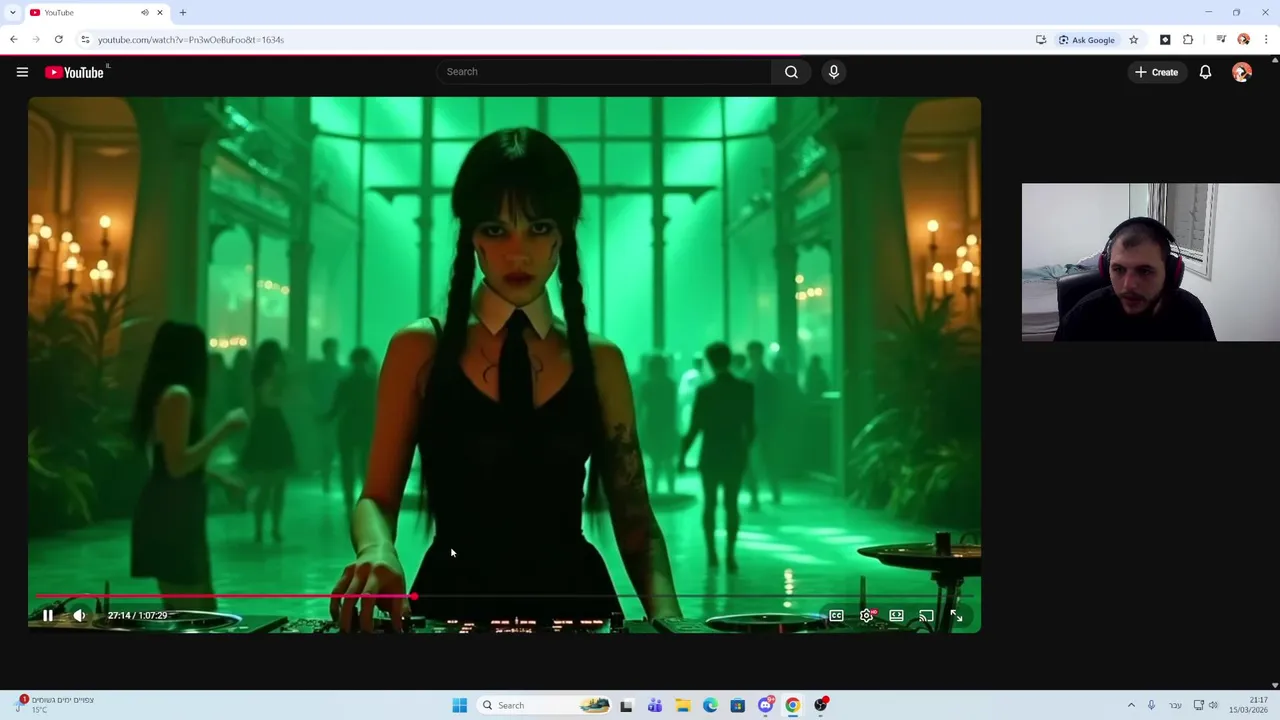Seek to unplayed part of progress bar

695,597
